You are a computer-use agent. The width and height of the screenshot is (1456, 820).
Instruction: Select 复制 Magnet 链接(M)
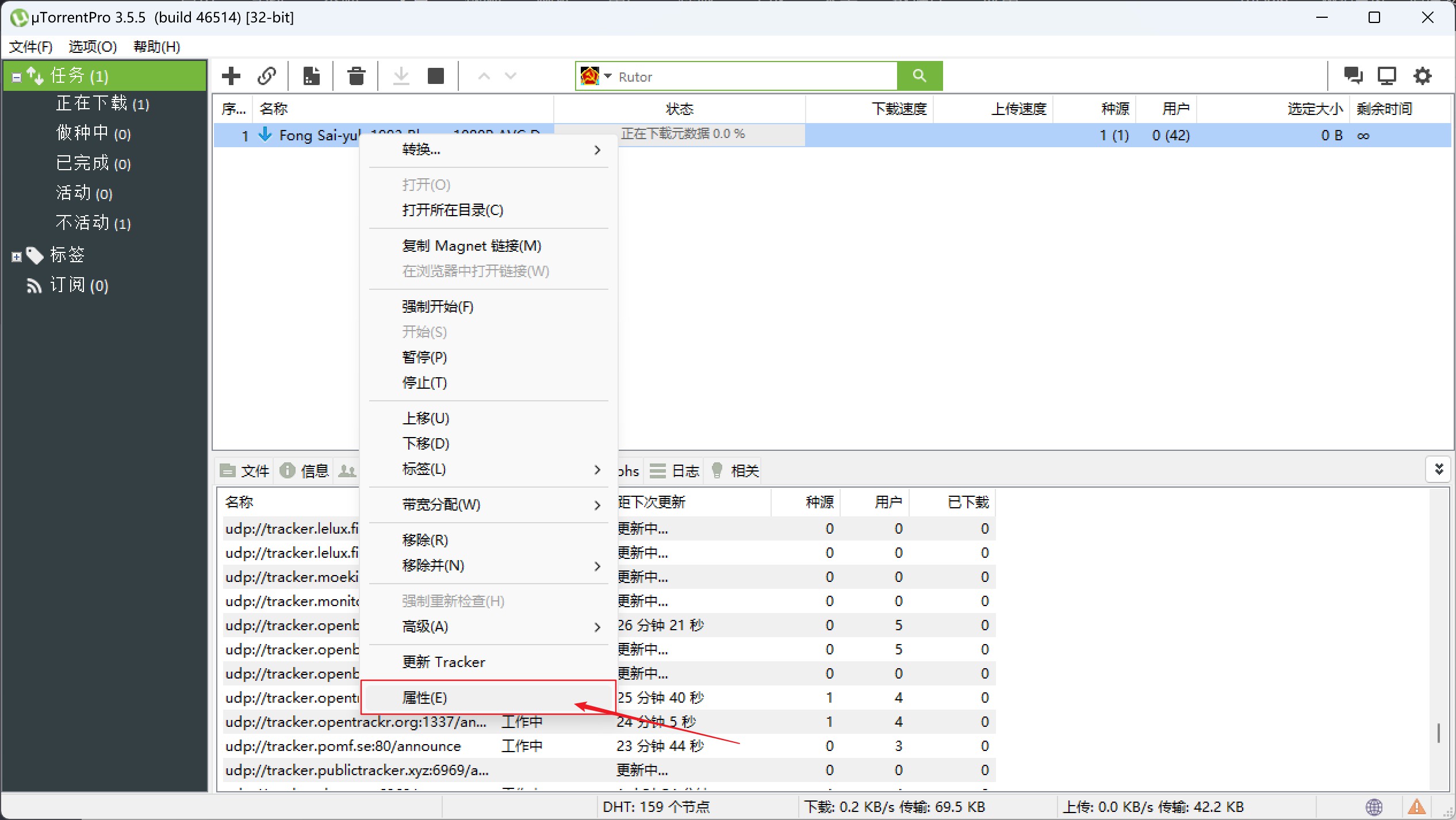pos(488,246)
